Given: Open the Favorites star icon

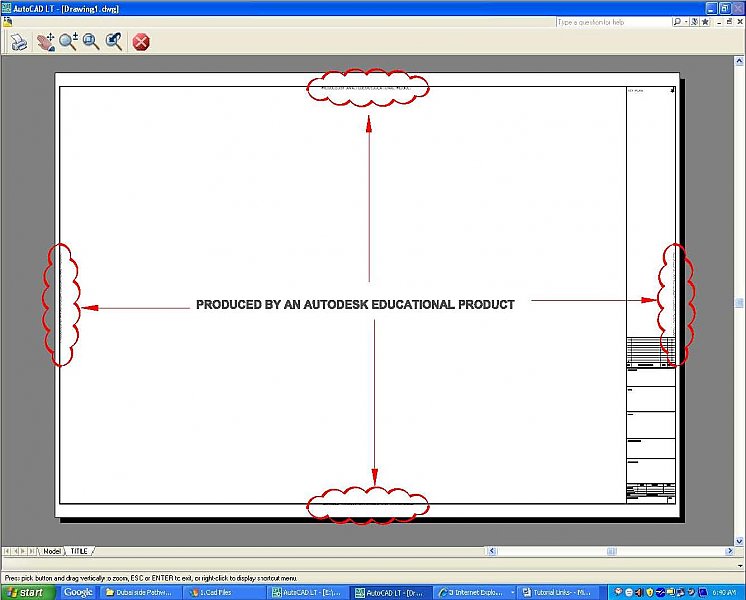Looking at the screenshot, I should pos(706,21).
